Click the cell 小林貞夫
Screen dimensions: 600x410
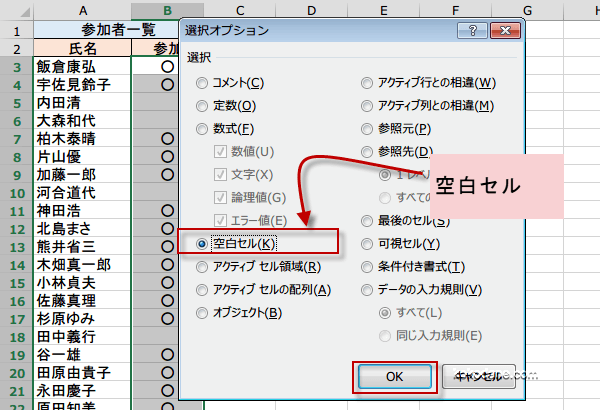pos(82,283)
